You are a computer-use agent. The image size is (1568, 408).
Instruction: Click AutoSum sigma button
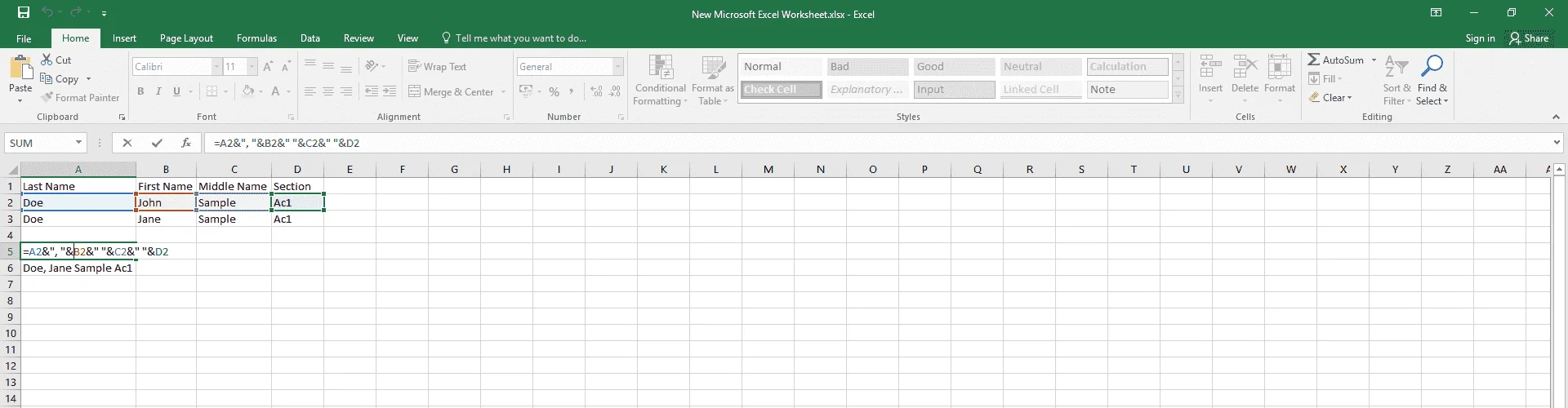(x=1335, y=60)
